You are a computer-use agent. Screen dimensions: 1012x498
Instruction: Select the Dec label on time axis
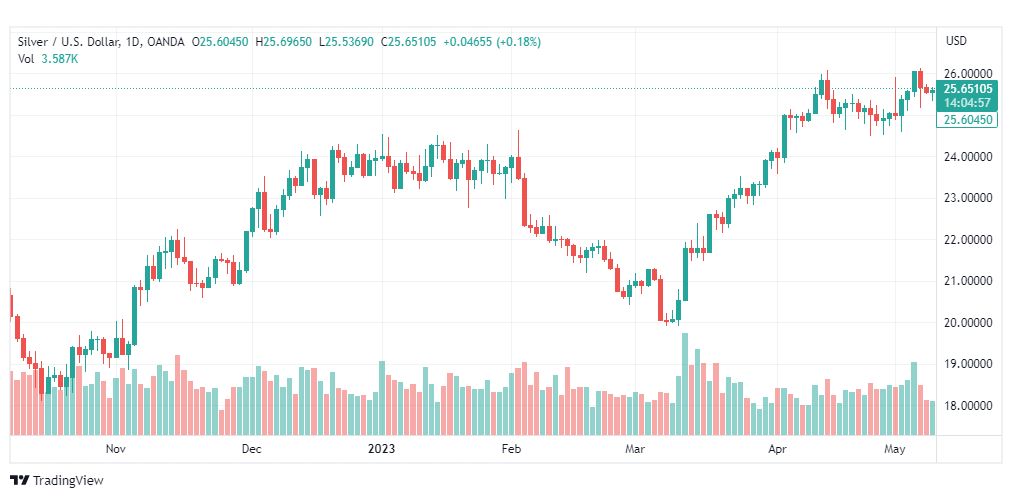[251, 448]
